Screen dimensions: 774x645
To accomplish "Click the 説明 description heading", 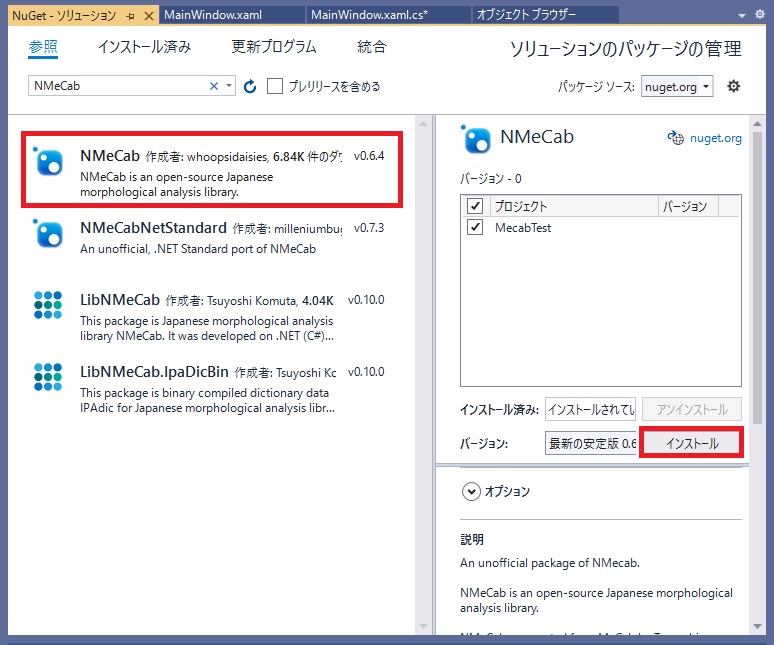I will (x=472, y=539).
